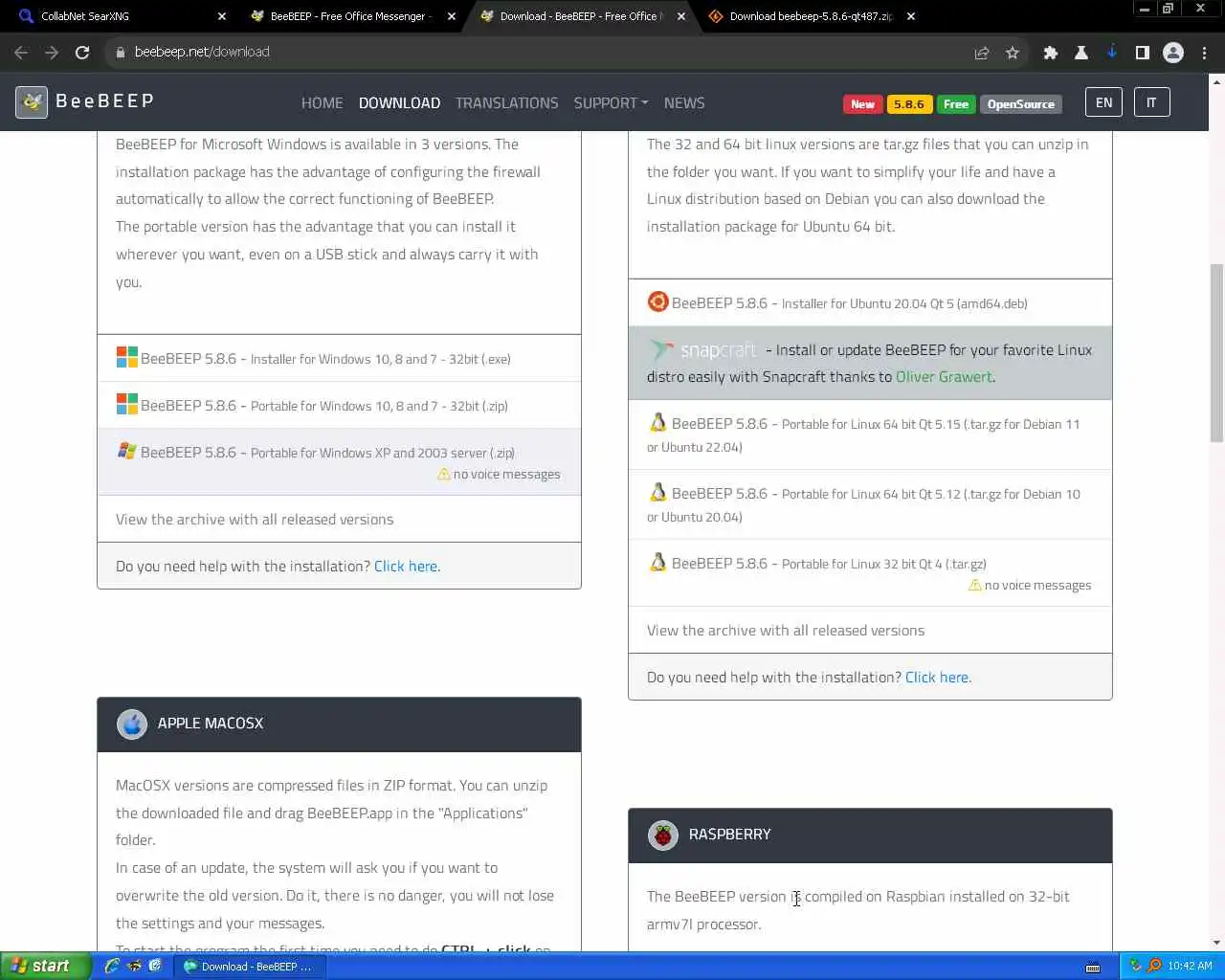Click Windows logo beside 32bit portable zip

pos(126,404)
